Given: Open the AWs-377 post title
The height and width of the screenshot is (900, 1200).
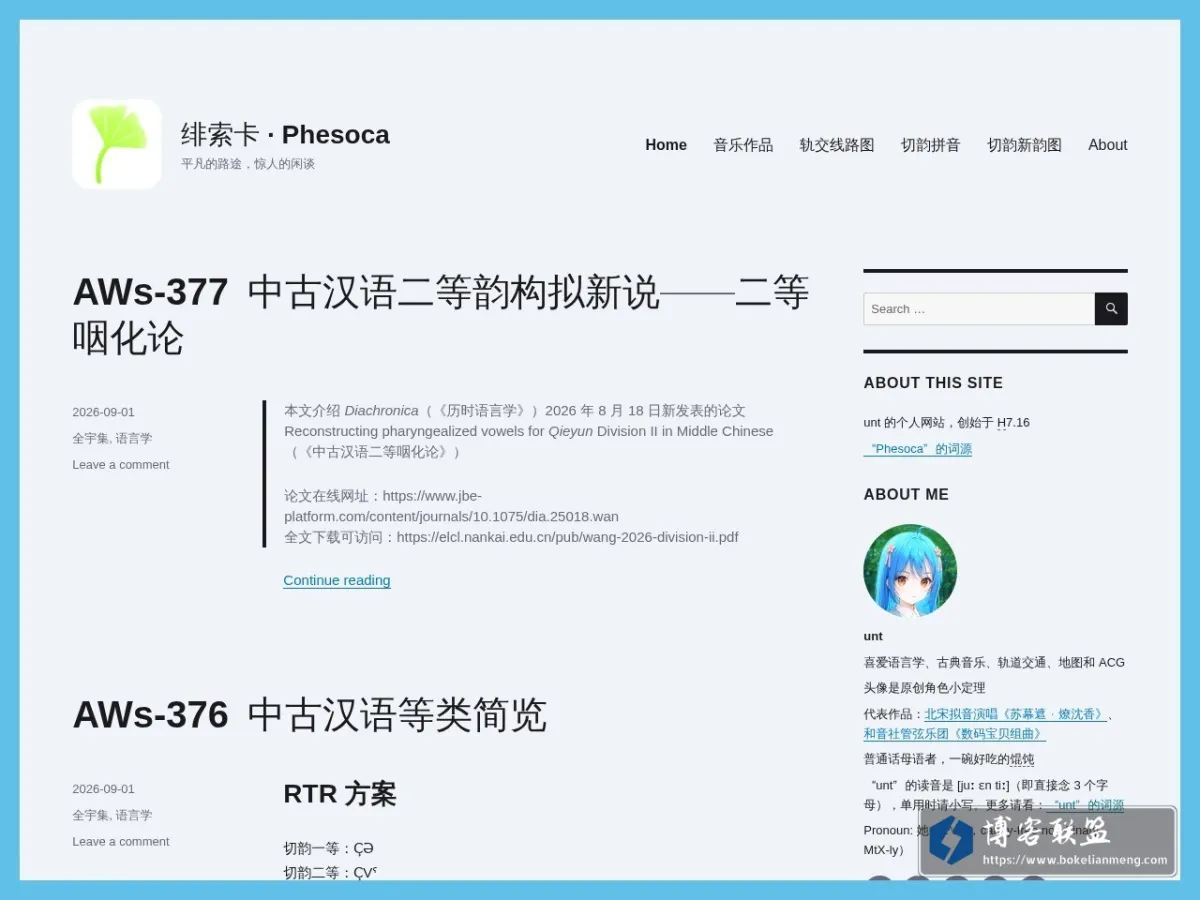Looking at the screenshot, I should click(441, 315).
